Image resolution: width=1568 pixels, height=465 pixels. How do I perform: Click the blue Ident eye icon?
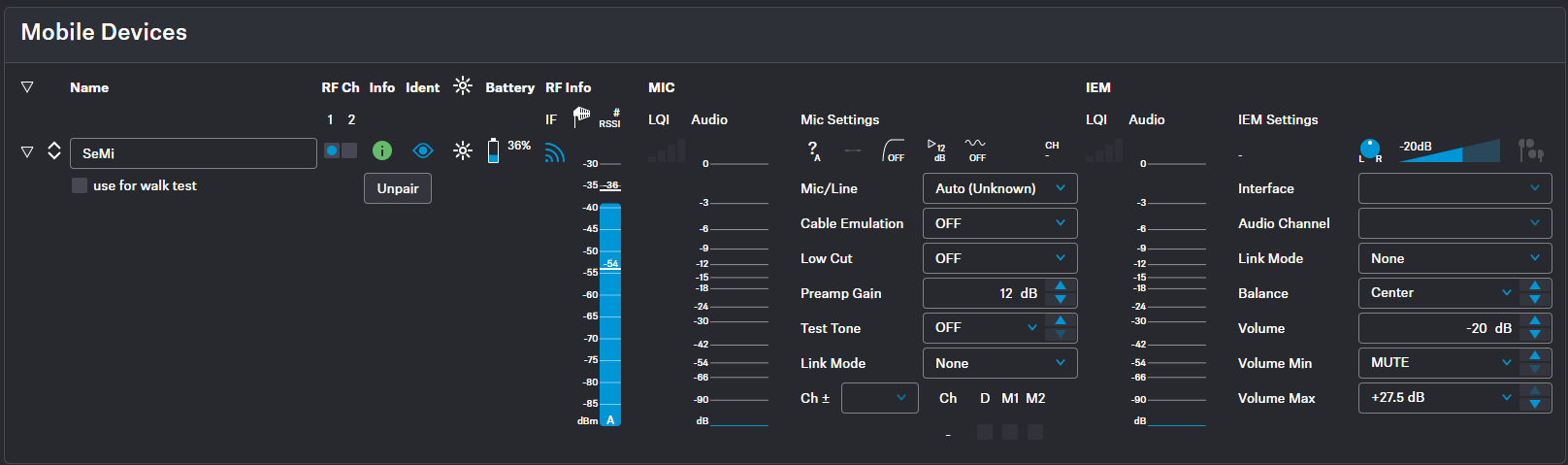point(422,150)
